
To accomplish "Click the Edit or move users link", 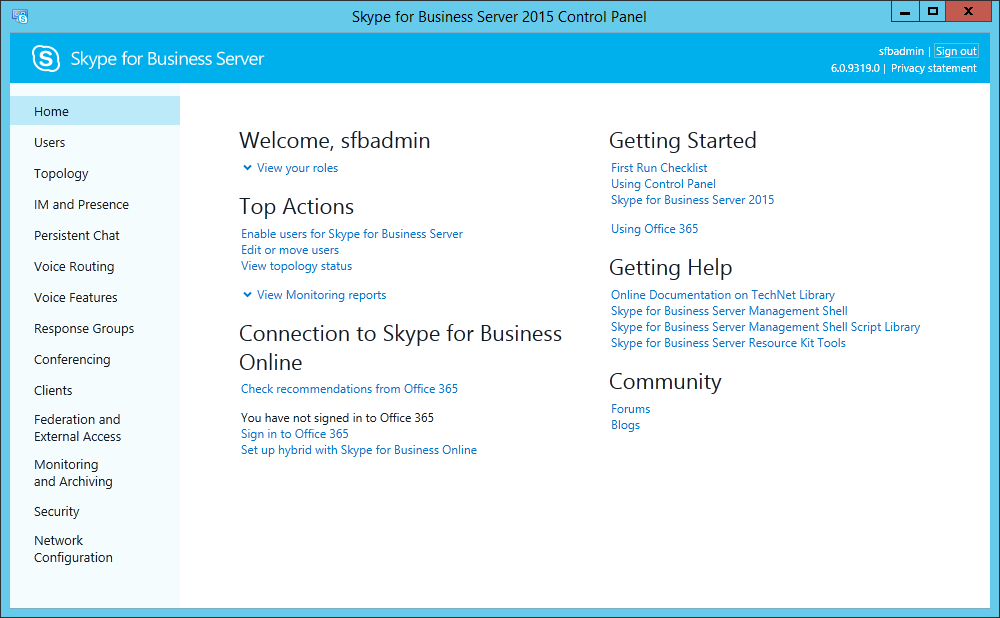I will click(x=290, y=250).
